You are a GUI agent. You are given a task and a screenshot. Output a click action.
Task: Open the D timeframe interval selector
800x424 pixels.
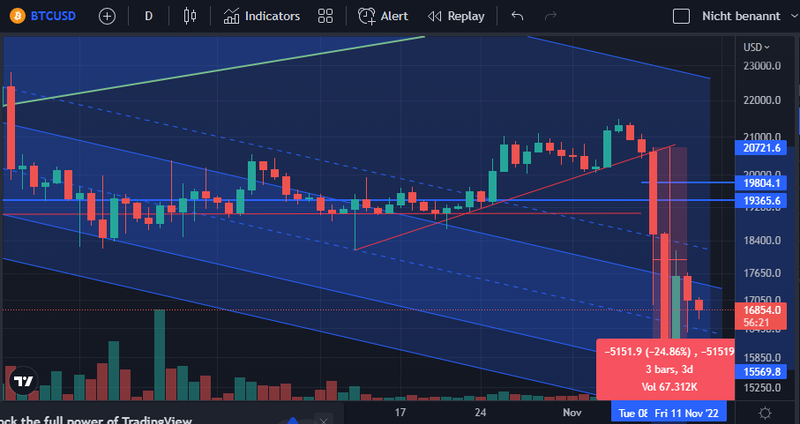[x=148, y=16]
